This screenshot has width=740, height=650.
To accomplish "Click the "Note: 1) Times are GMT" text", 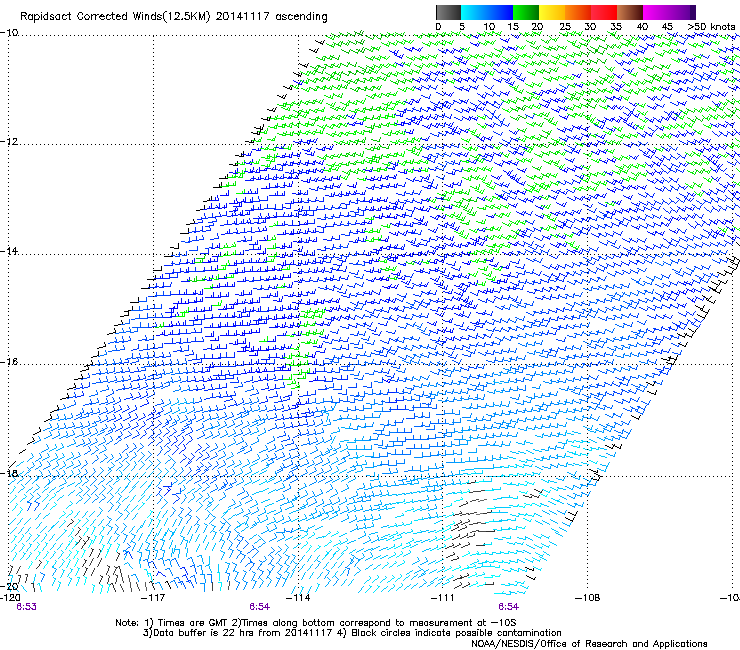I will (x=172, y=623).
